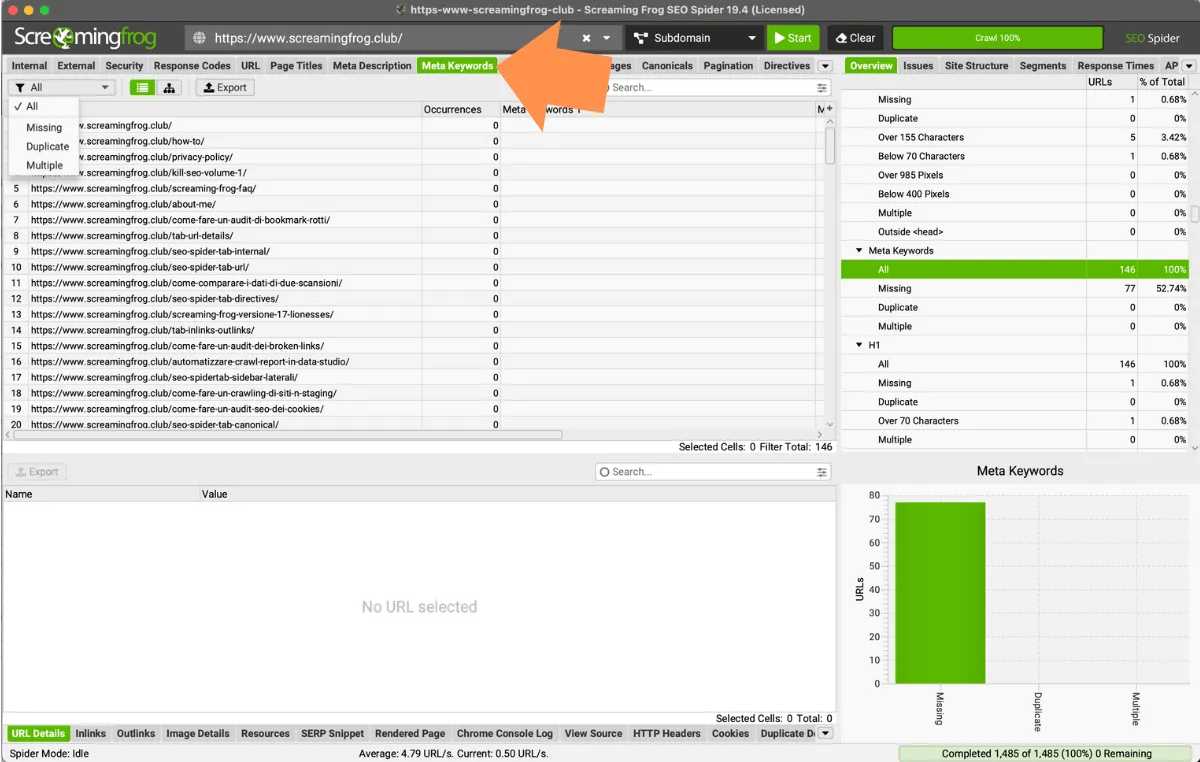Switch to tree view icon
Image resolution: width=1200 pixels, height=762 pixels.
tap(169, 88)
